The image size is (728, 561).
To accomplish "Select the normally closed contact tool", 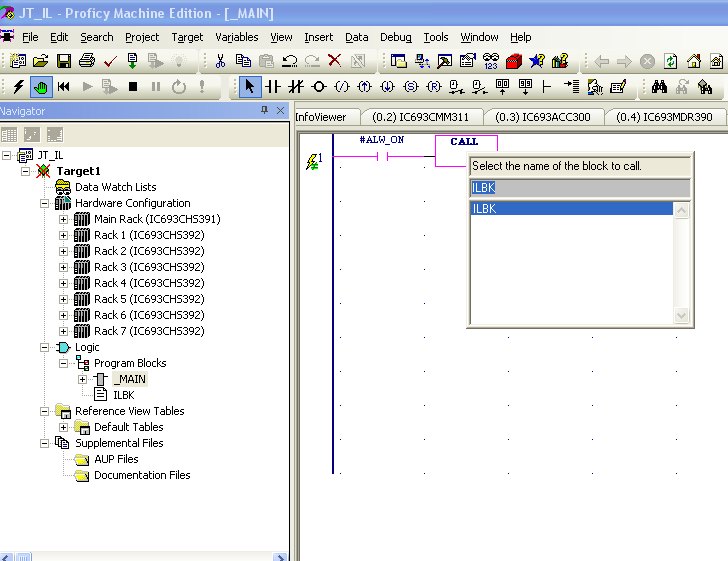I will click(x=295, y=87).
